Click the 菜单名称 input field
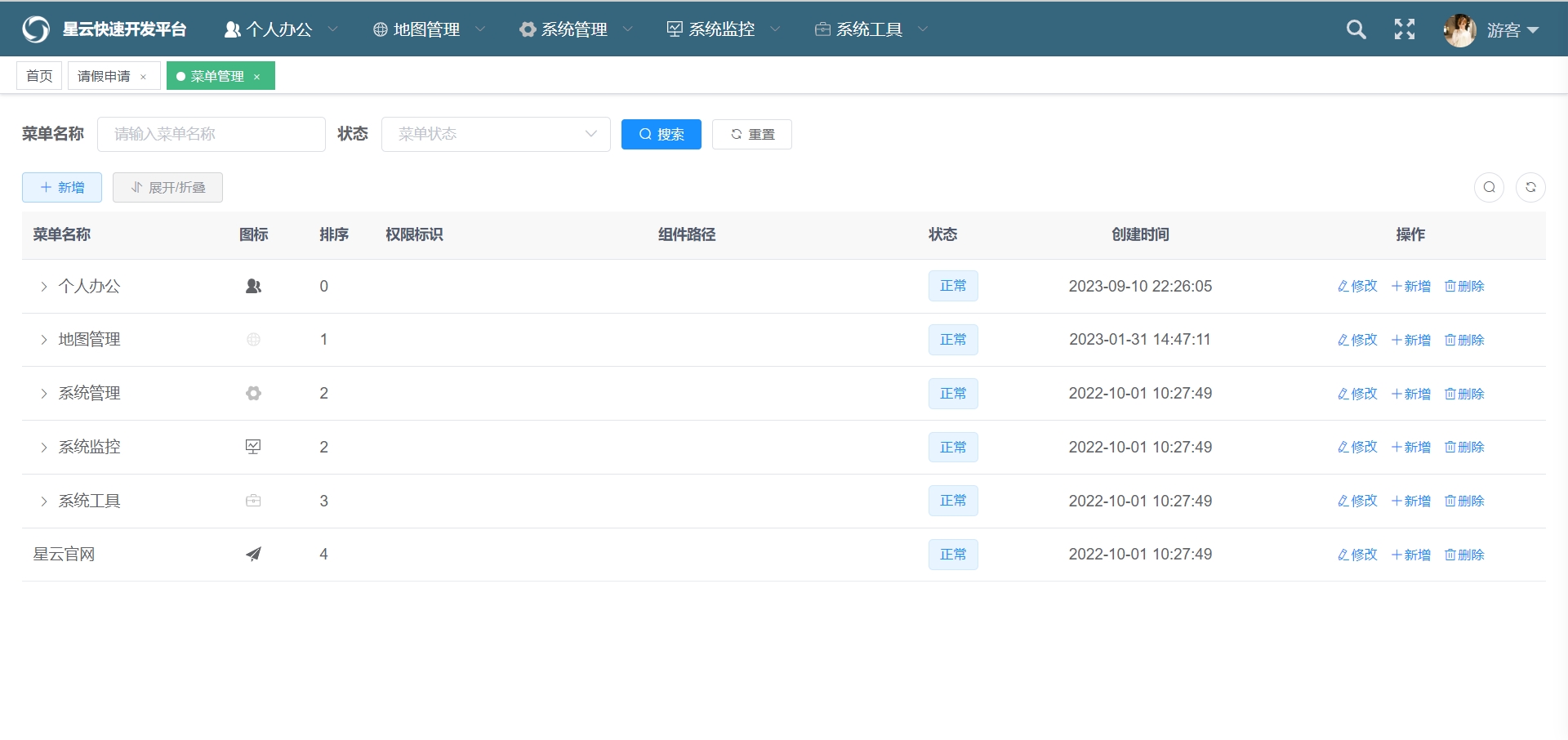The image size is (1568, 740). pos(212,134)
